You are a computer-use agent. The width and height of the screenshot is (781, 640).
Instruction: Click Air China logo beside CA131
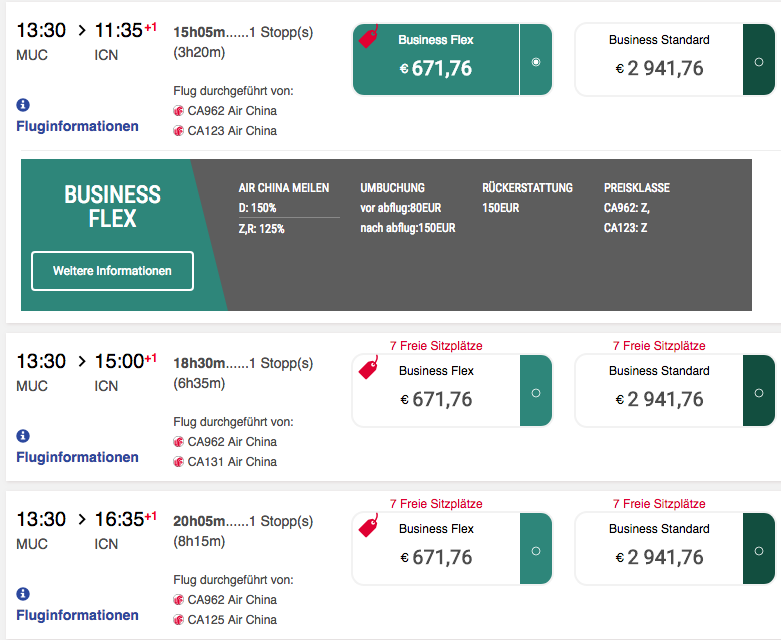coord(179,462)
